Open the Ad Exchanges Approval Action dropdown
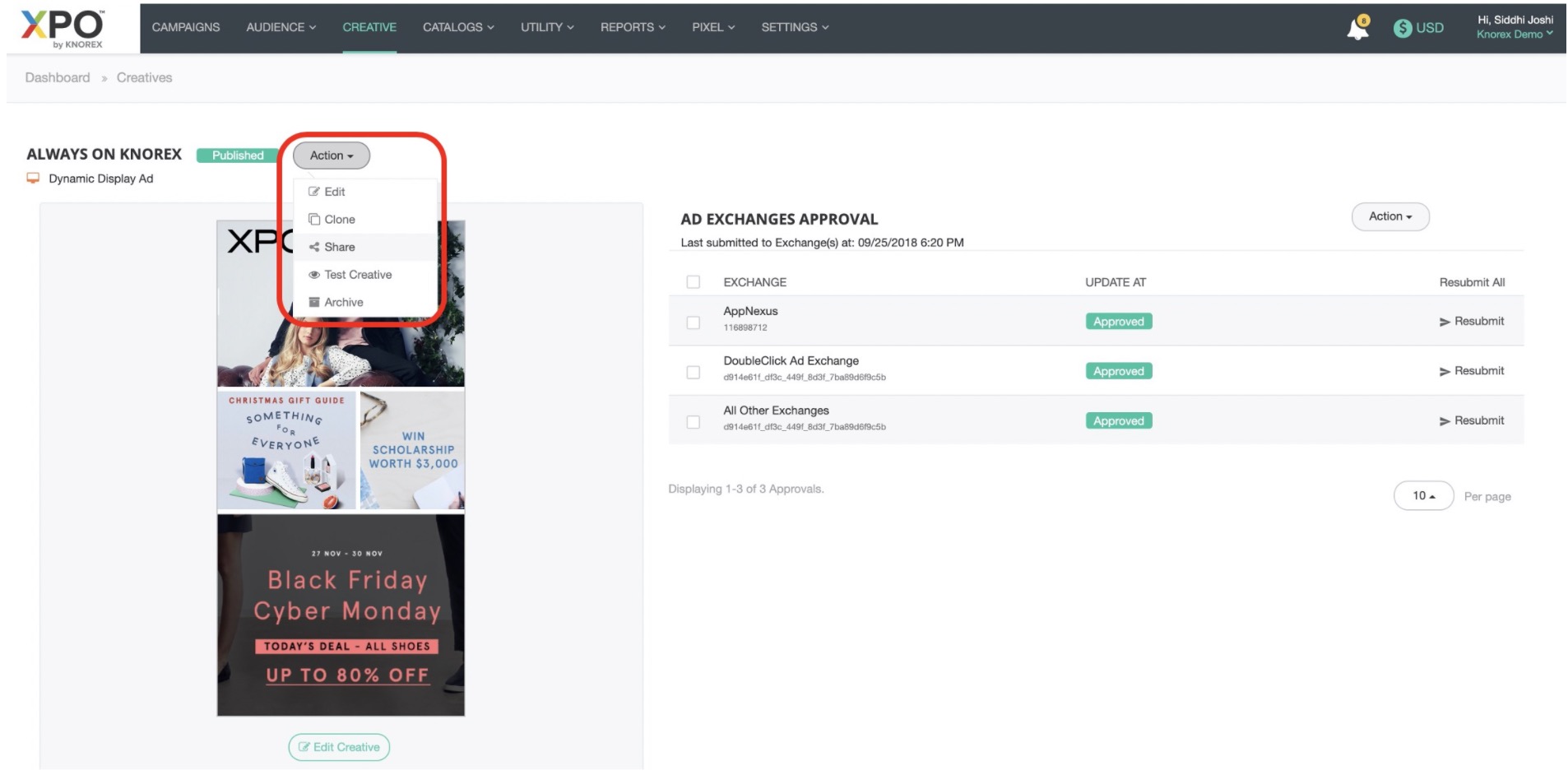The height and width of the screenshot is (775, 1568). point(1389,216)
